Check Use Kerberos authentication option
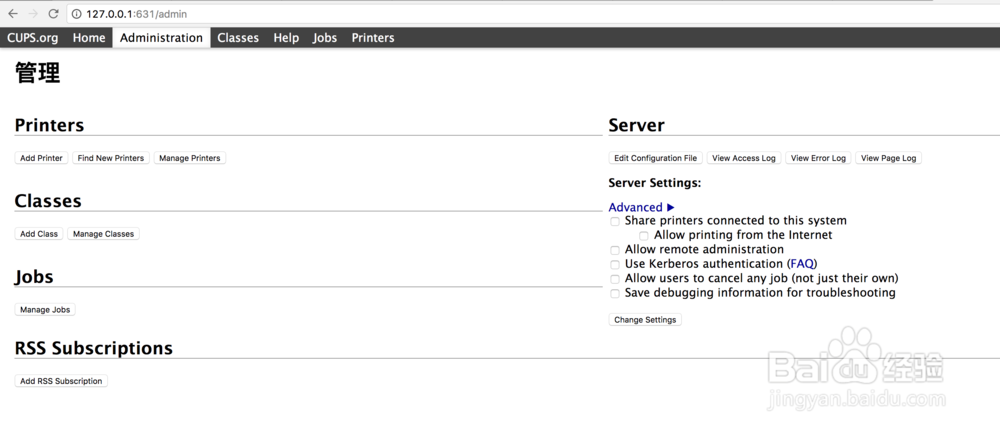The height and width of the screenshot is (433, 1000). click(615, 265)
